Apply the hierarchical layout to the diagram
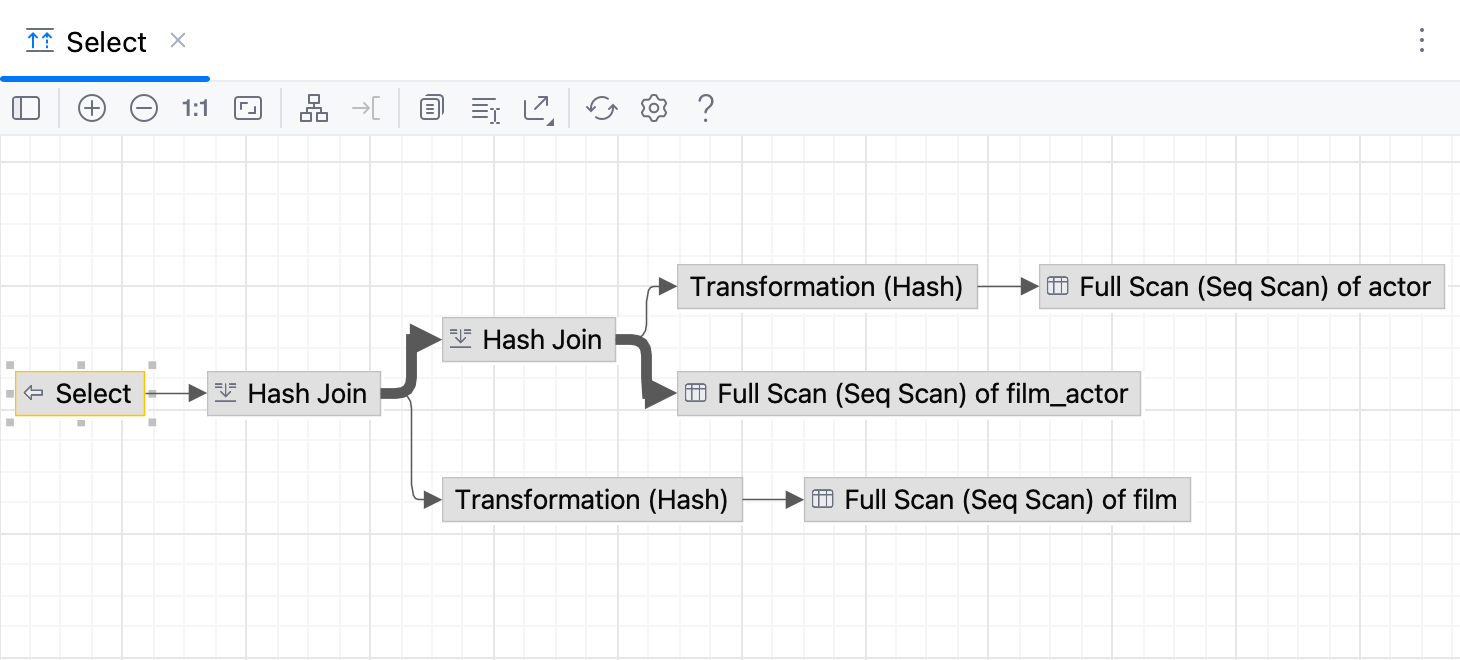The width and height of the screenshot is (1460, 660). pos(314,108)
